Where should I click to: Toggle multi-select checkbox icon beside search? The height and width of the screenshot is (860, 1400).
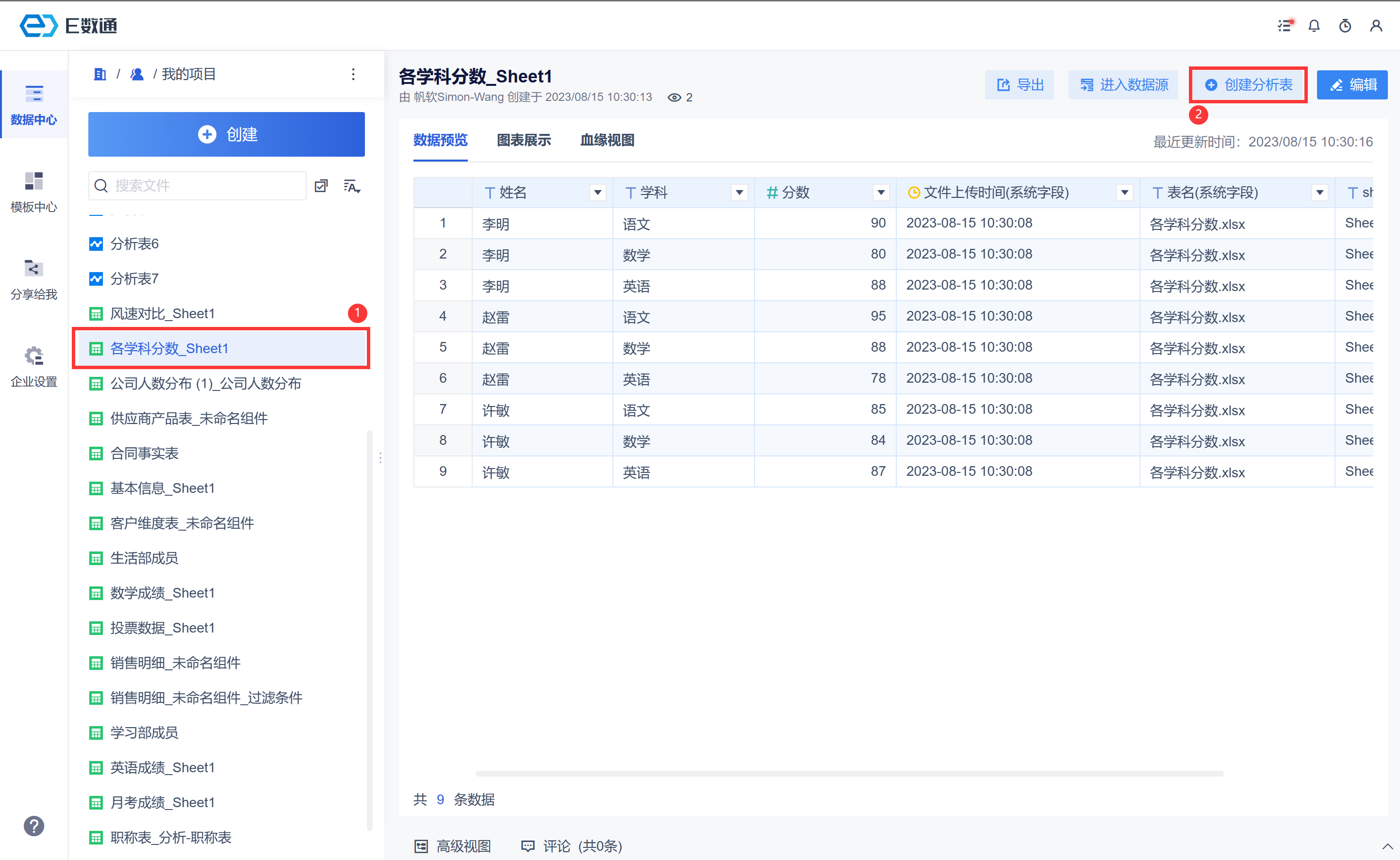click(321, 186)
